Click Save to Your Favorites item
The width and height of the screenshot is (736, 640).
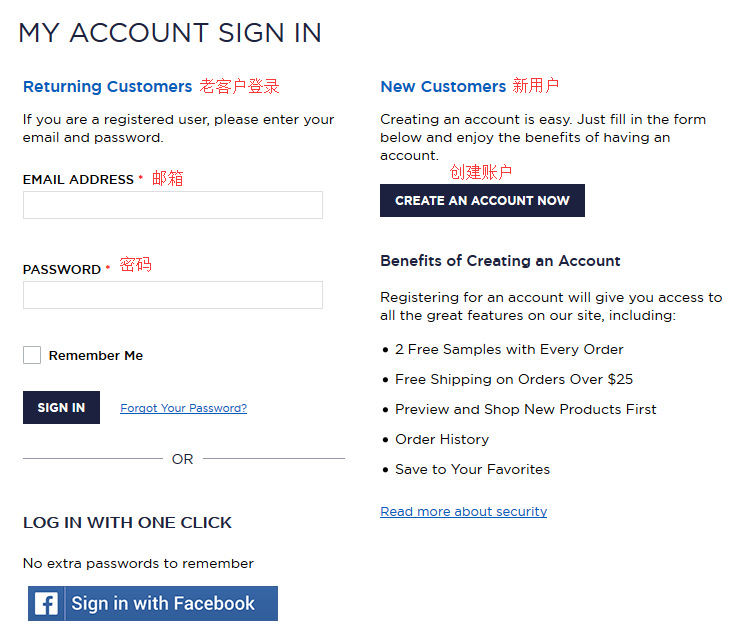[472, 469]
